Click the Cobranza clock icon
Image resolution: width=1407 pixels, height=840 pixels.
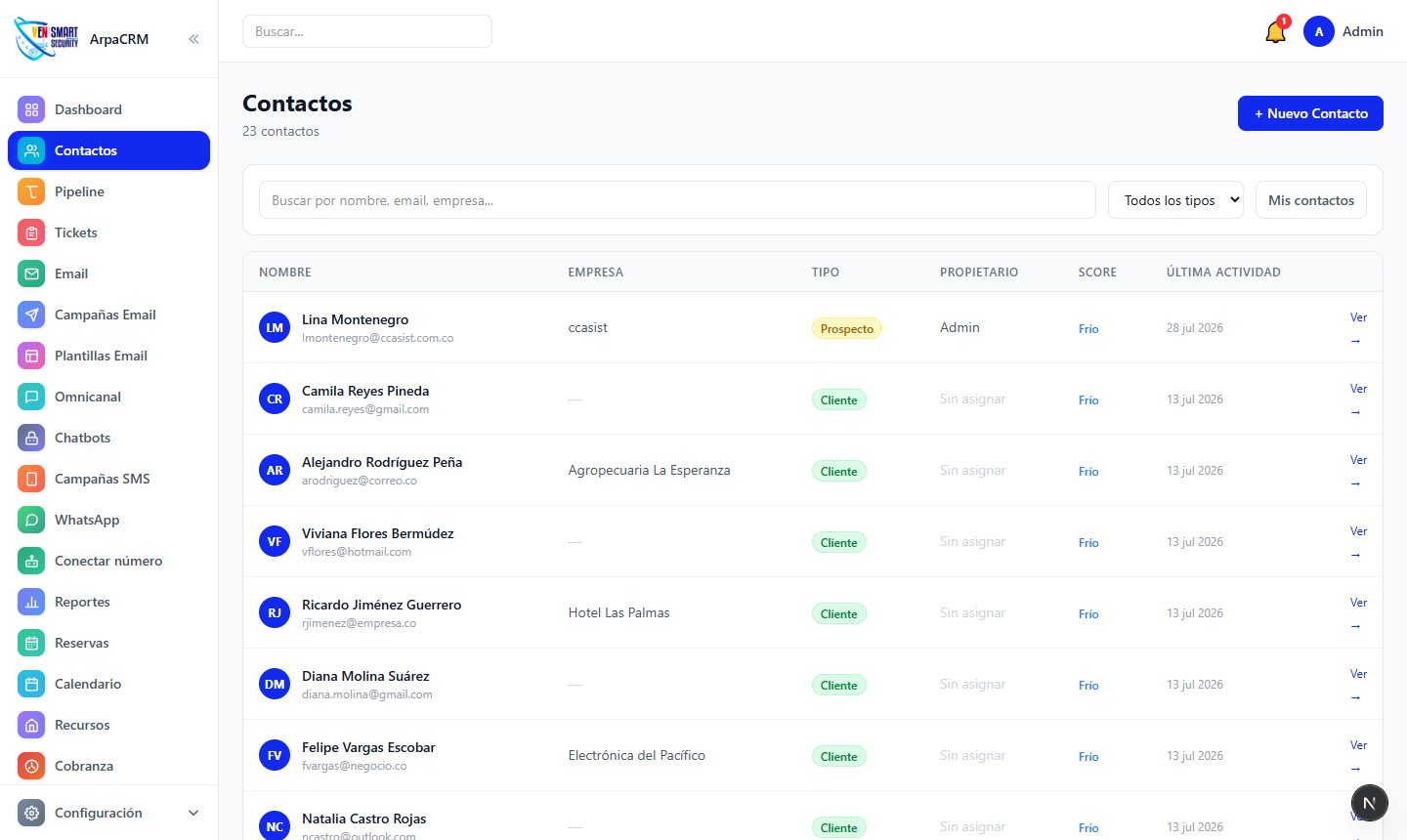click(x=31, y=766)
